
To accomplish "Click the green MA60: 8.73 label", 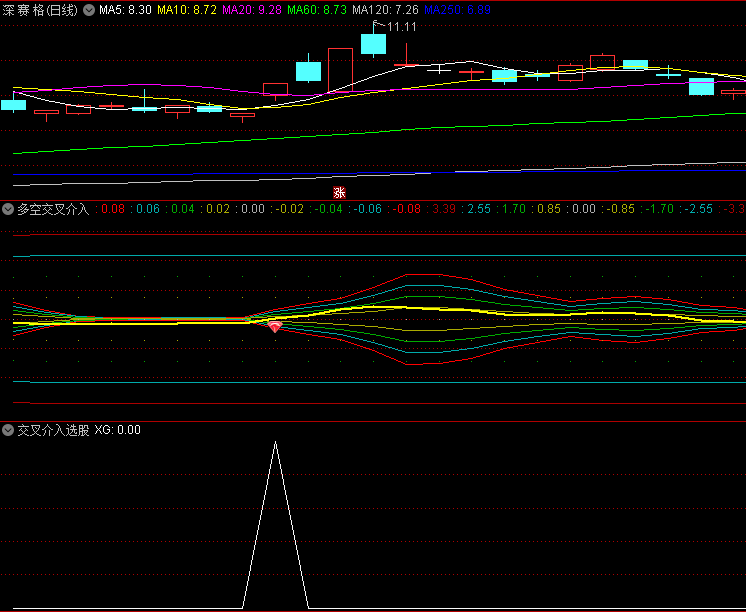I will (x=317, y=9).
